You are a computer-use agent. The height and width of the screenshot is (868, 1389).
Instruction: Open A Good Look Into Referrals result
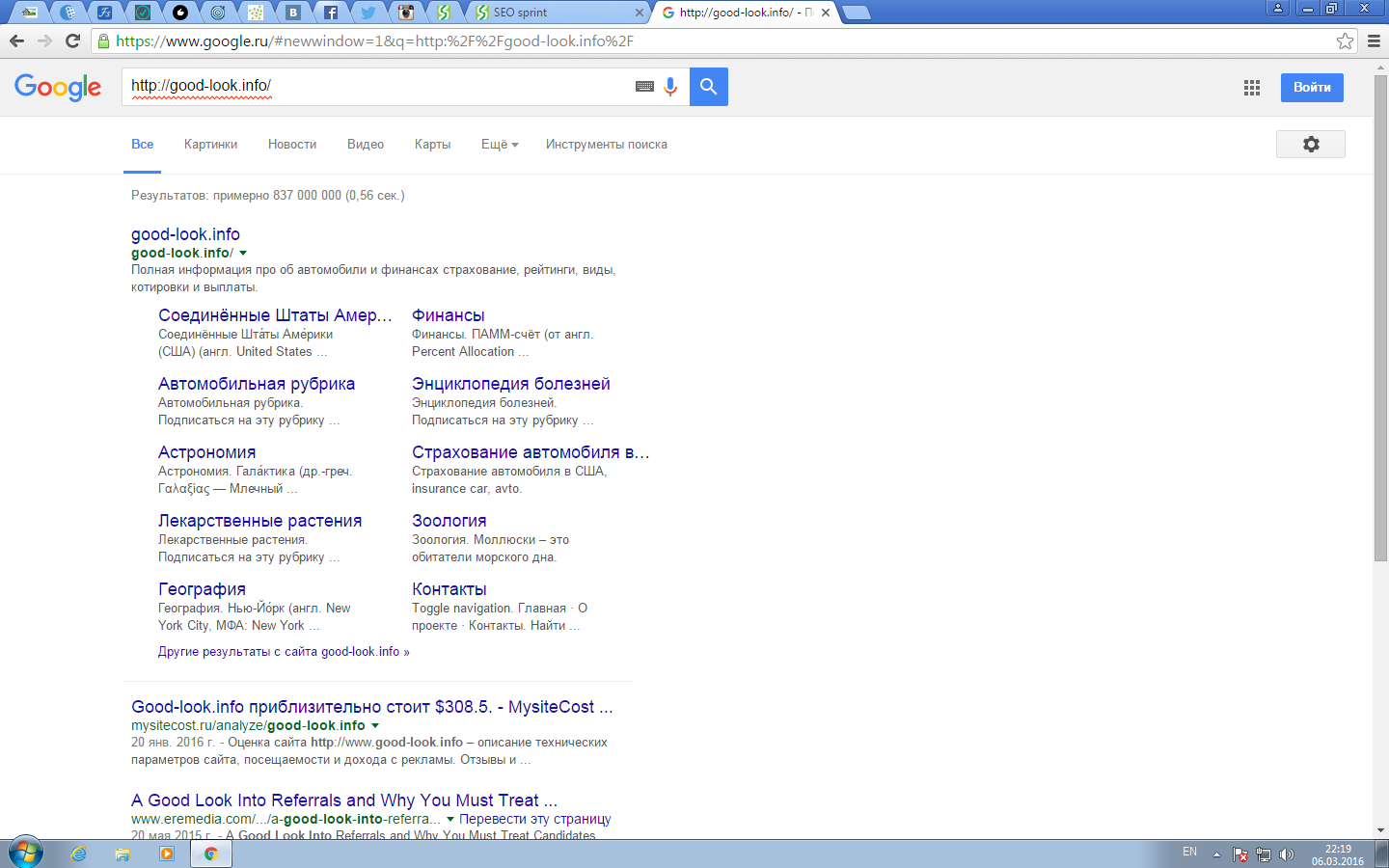(344, 800)
